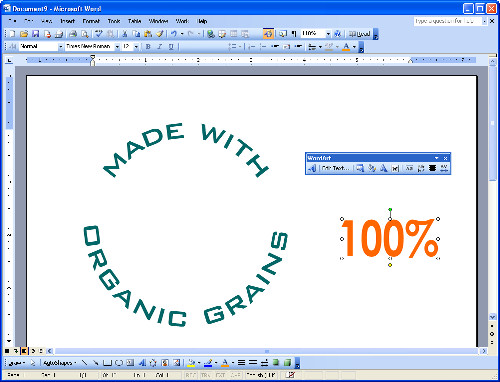The image size is (500, 382).
Task: Toggle WordArt Vertical Text
Action: tap(421, 168)
